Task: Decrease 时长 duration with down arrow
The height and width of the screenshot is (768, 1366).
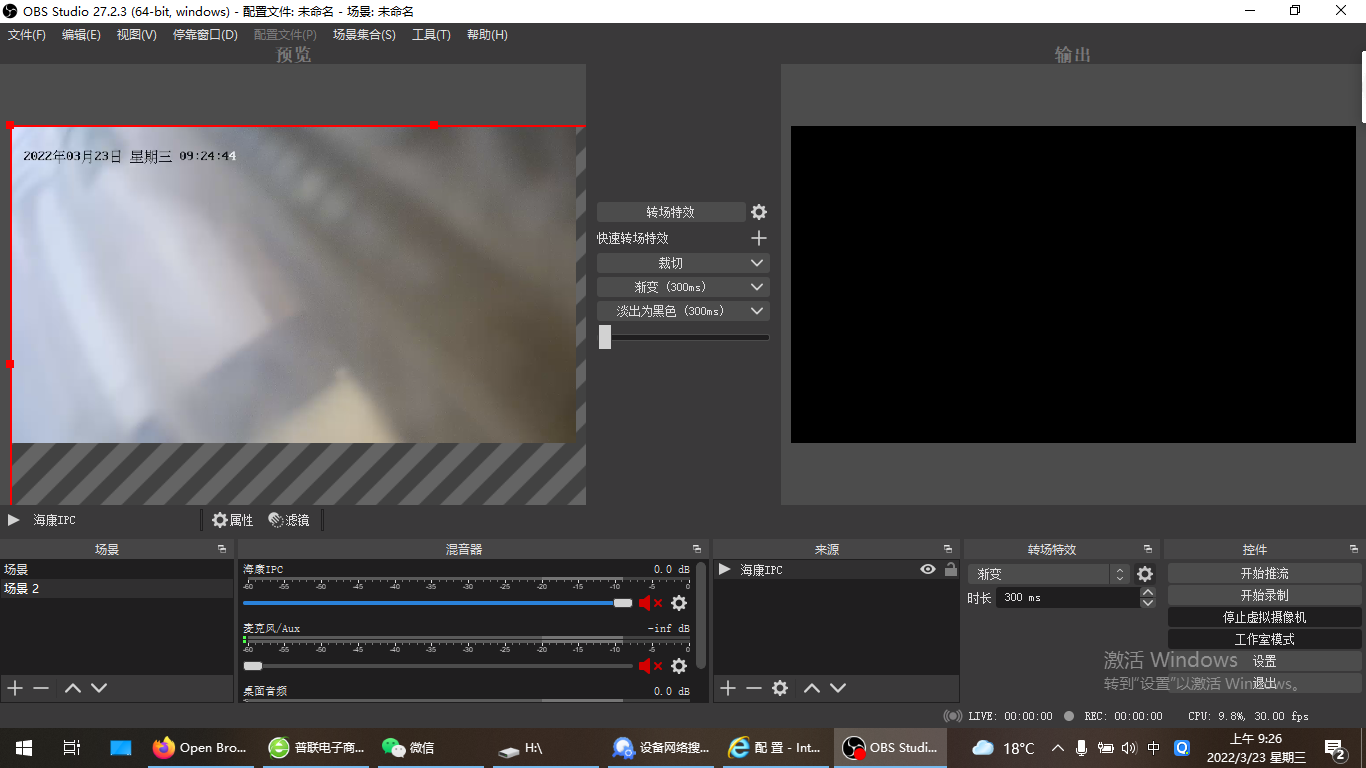Action: click(x=1148, y=603)
